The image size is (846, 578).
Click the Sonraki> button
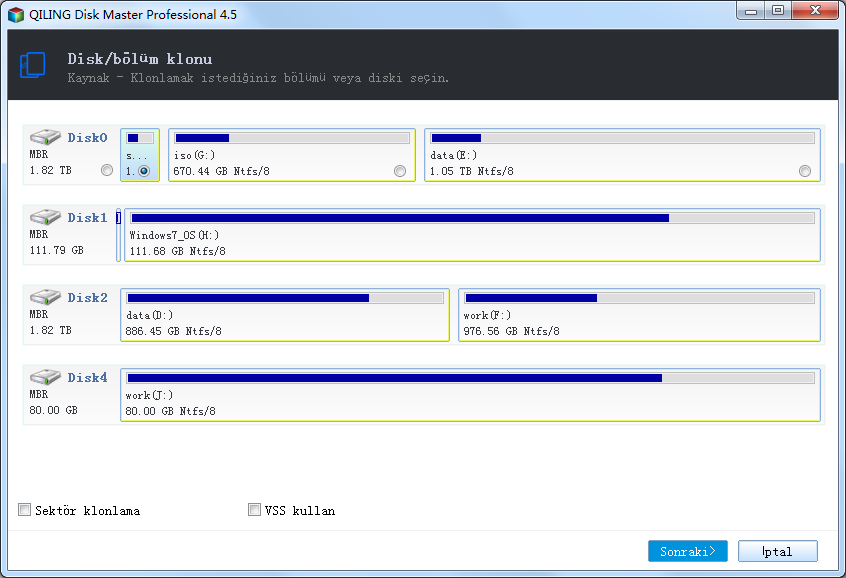(687, 551)
